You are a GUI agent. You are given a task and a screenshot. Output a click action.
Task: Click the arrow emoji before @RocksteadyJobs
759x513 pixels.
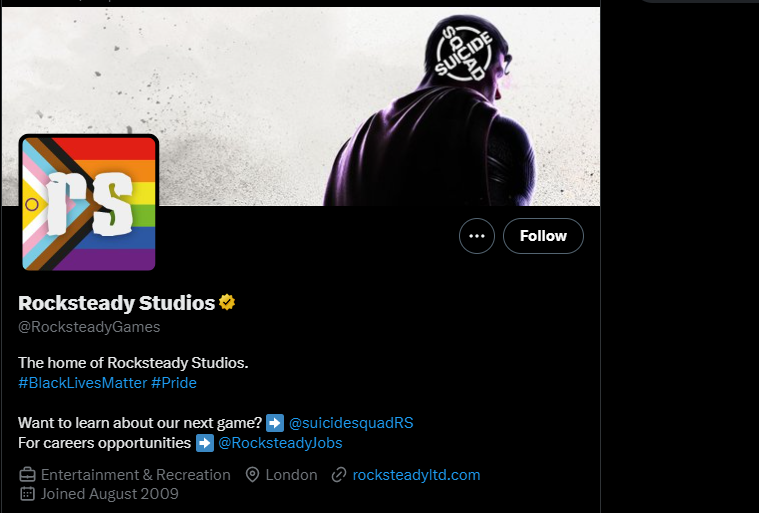pos(205,442)
